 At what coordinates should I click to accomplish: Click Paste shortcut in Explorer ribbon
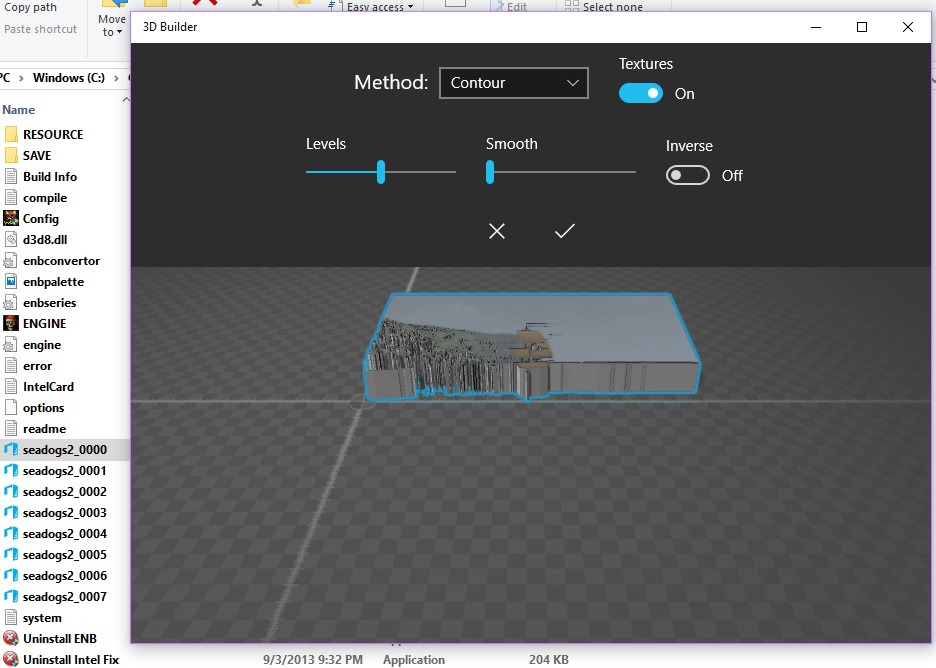(41, 29)
